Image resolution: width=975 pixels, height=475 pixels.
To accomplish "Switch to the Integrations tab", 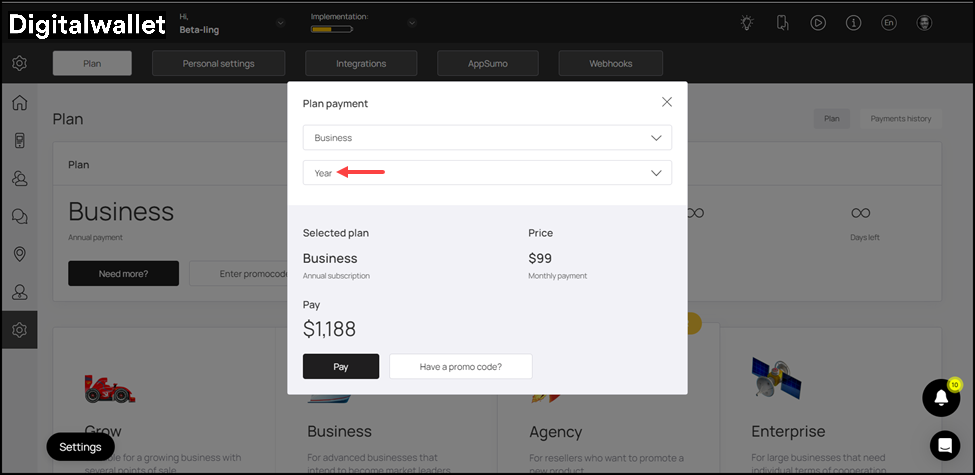I will click(361, 64).
